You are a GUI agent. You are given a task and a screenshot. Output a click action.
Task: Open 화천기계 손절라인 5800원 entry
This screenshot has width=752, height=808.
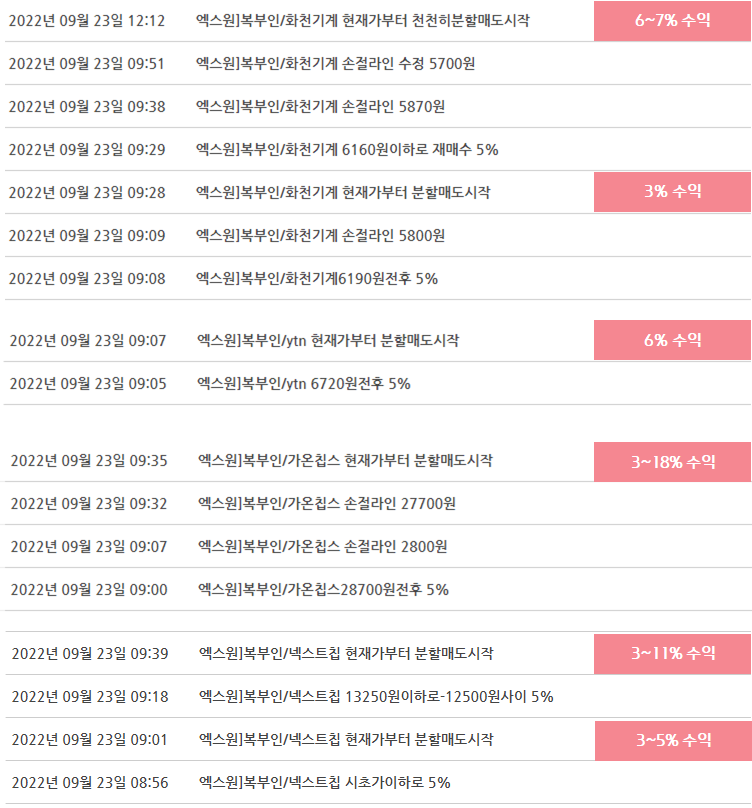tap(320, 236)
